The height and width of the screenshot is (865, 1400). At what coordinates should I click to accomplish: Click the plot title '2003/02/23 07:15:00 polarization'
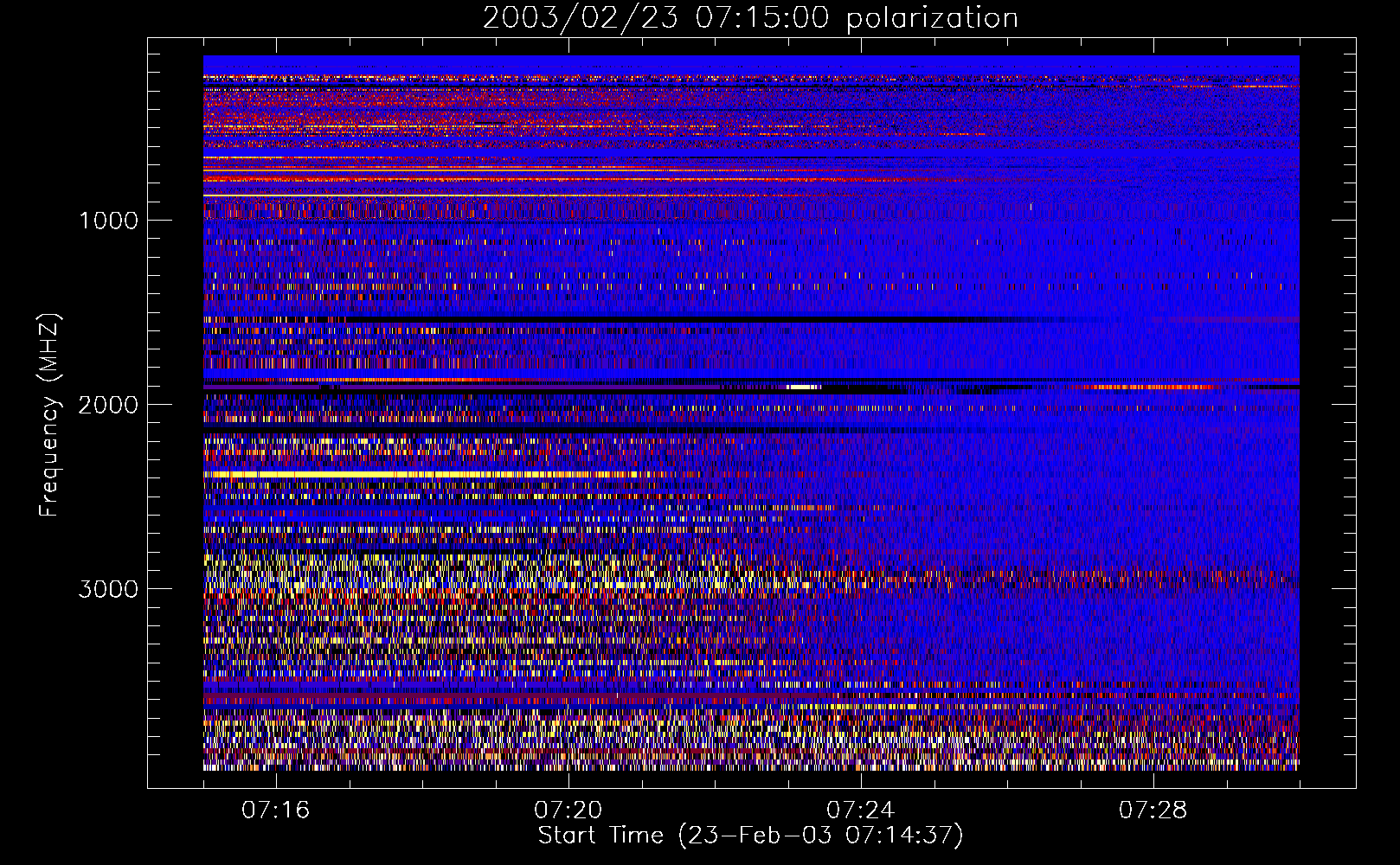(750, 18)
